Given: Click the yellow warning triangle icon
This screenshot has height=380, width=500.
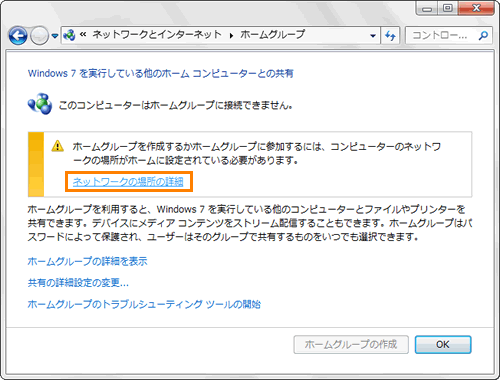Looking at the screenshot, I should point(58,146).
